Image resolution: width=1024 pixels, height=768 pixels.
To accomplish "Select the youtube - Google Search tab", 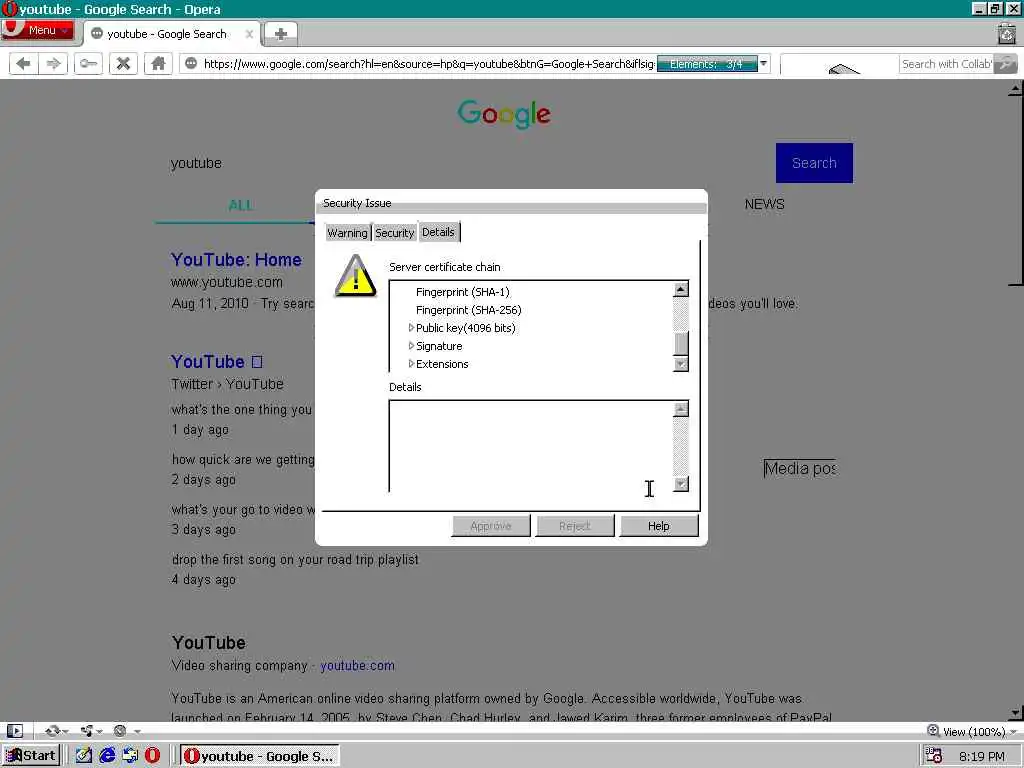I will click(x=167, y=34).
